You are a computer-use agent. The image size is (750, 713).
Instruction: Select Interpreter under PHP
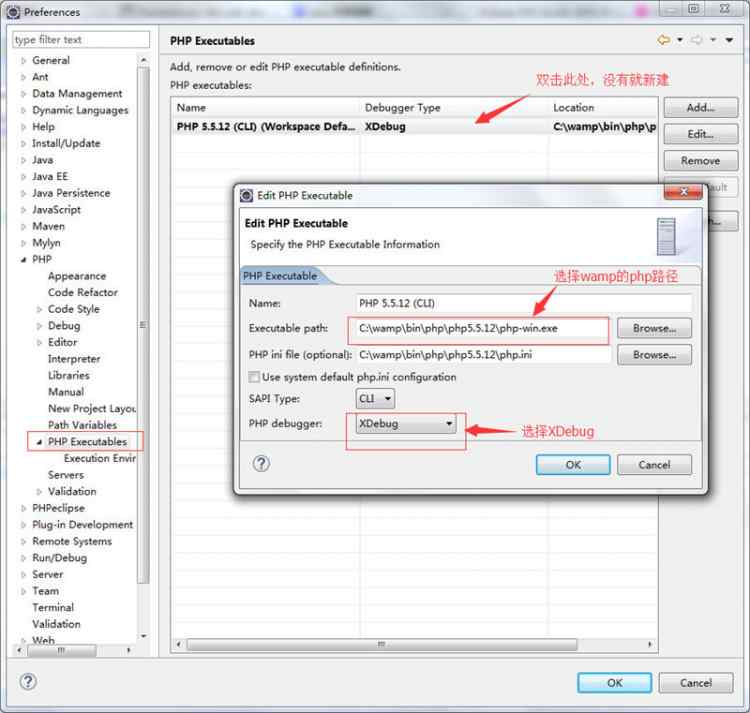point(74,359)
